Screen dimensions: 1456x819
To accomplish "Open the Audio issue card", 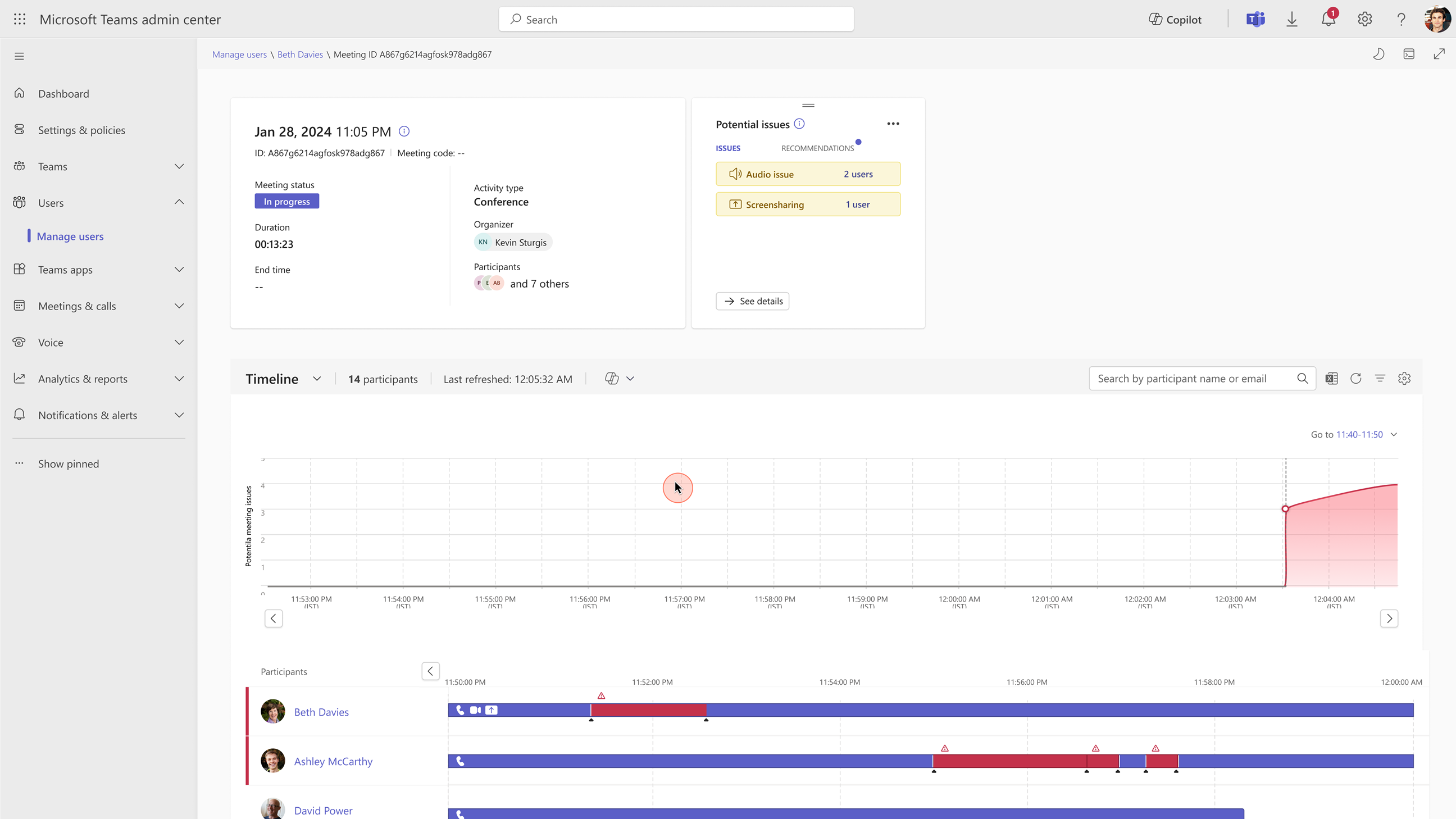I will pyautogui.click(x=808, y=174).
